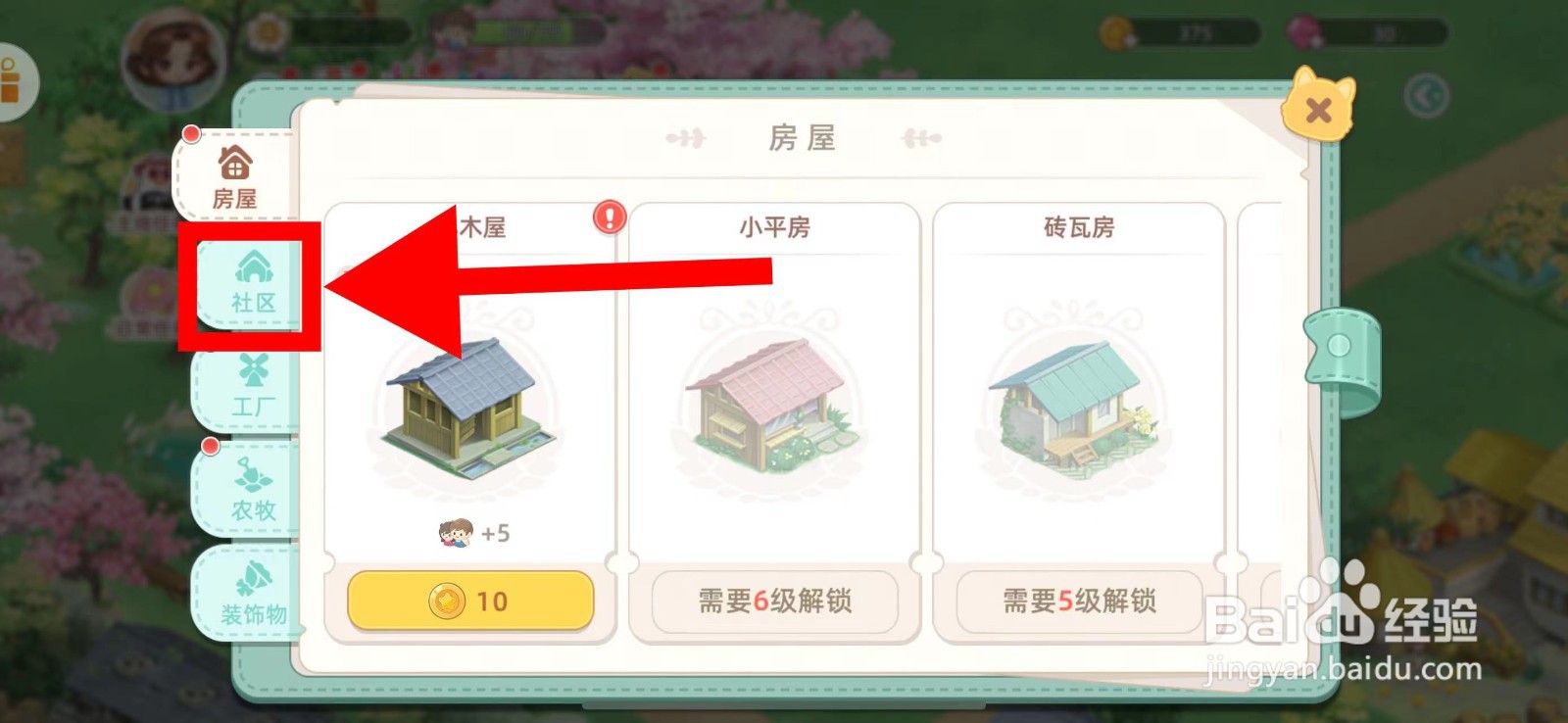This screenshot has width=1568, height=723.
Task: Switch to the 装饰物 decorations tab
Action: (251, 593)
